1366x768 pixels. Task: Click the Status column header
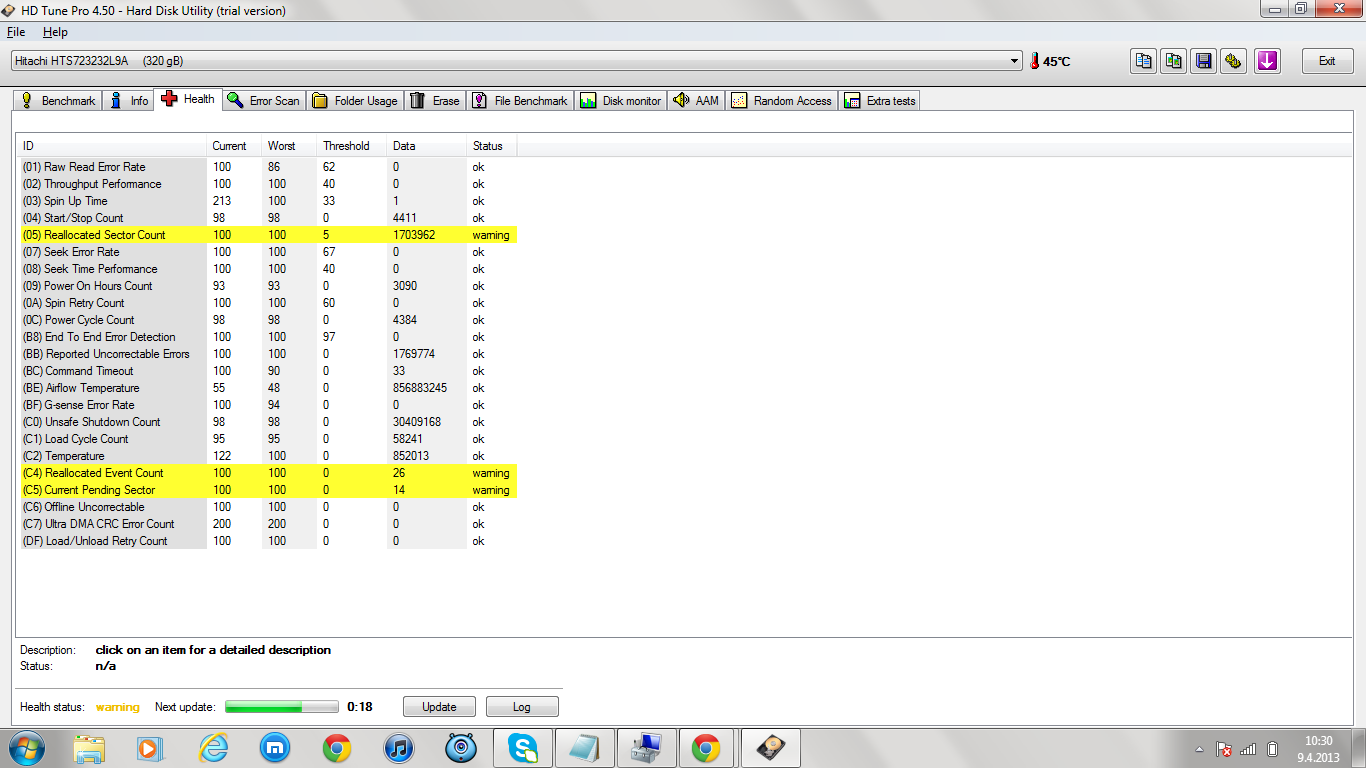coord(492,146)
